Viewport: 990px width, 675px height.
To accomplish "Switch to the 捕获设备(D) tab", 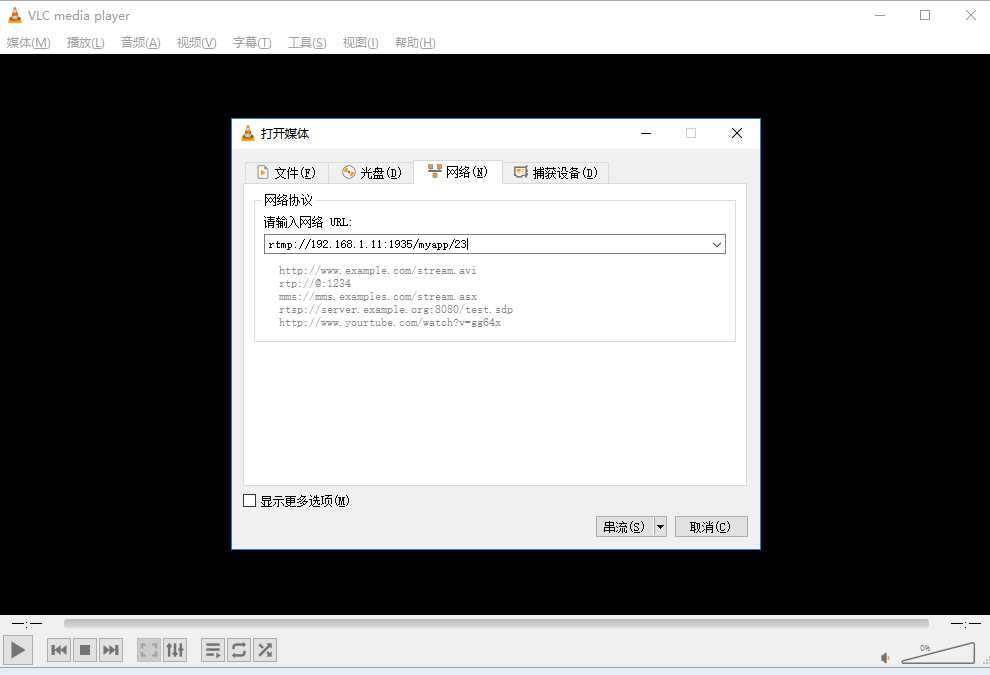I will (556, 172).
